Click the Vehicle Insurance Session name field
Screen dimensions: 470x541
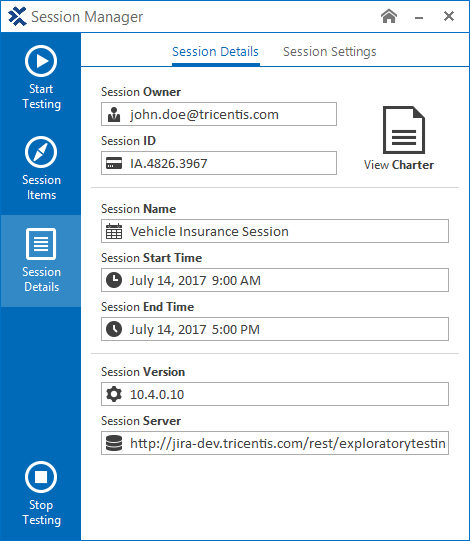click(x=275, y=231)
